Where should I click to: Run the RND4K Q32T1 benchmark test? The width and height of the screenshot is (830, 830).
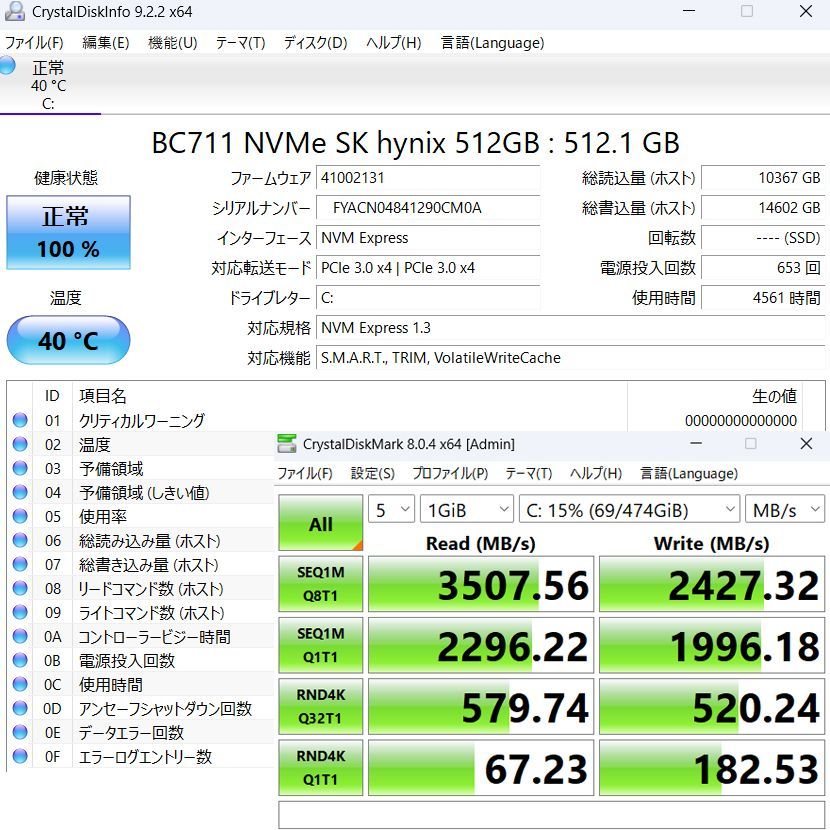[320, 706]
